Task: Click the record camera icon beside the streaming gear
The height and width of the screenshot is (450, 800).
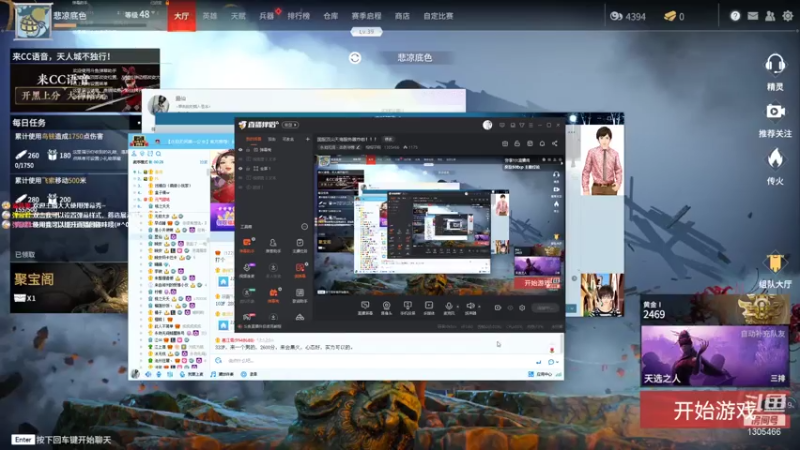Action: [497, 308]
